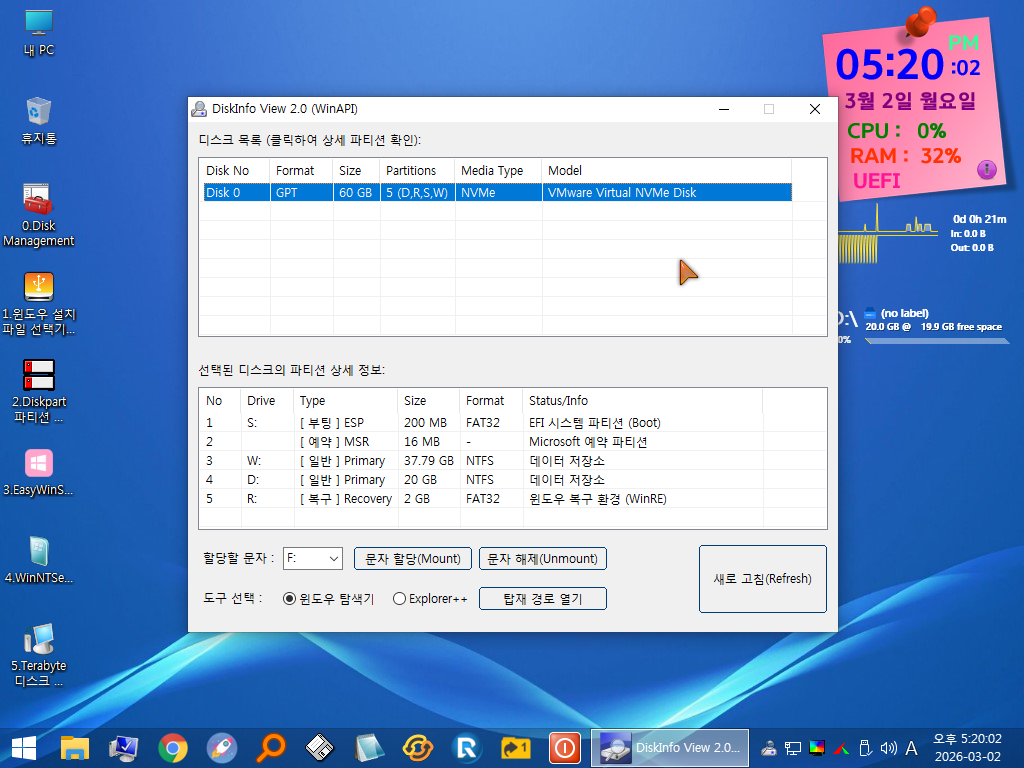Viewport: 1024px width, 768px height.
Task: Click the Format column header in disk list
Action: coord(301,171)
